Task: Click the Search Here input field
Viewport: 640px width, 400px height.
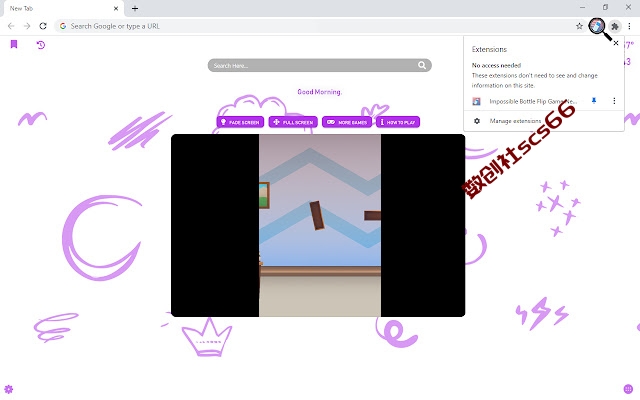Action: [319, 65]
